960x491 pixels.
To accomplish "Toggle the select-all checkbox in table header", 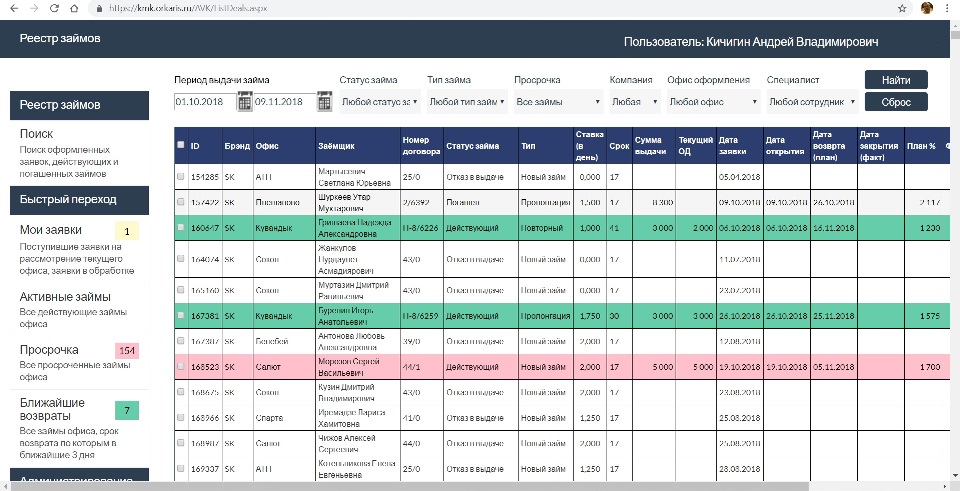I will (x=180, y=145).
